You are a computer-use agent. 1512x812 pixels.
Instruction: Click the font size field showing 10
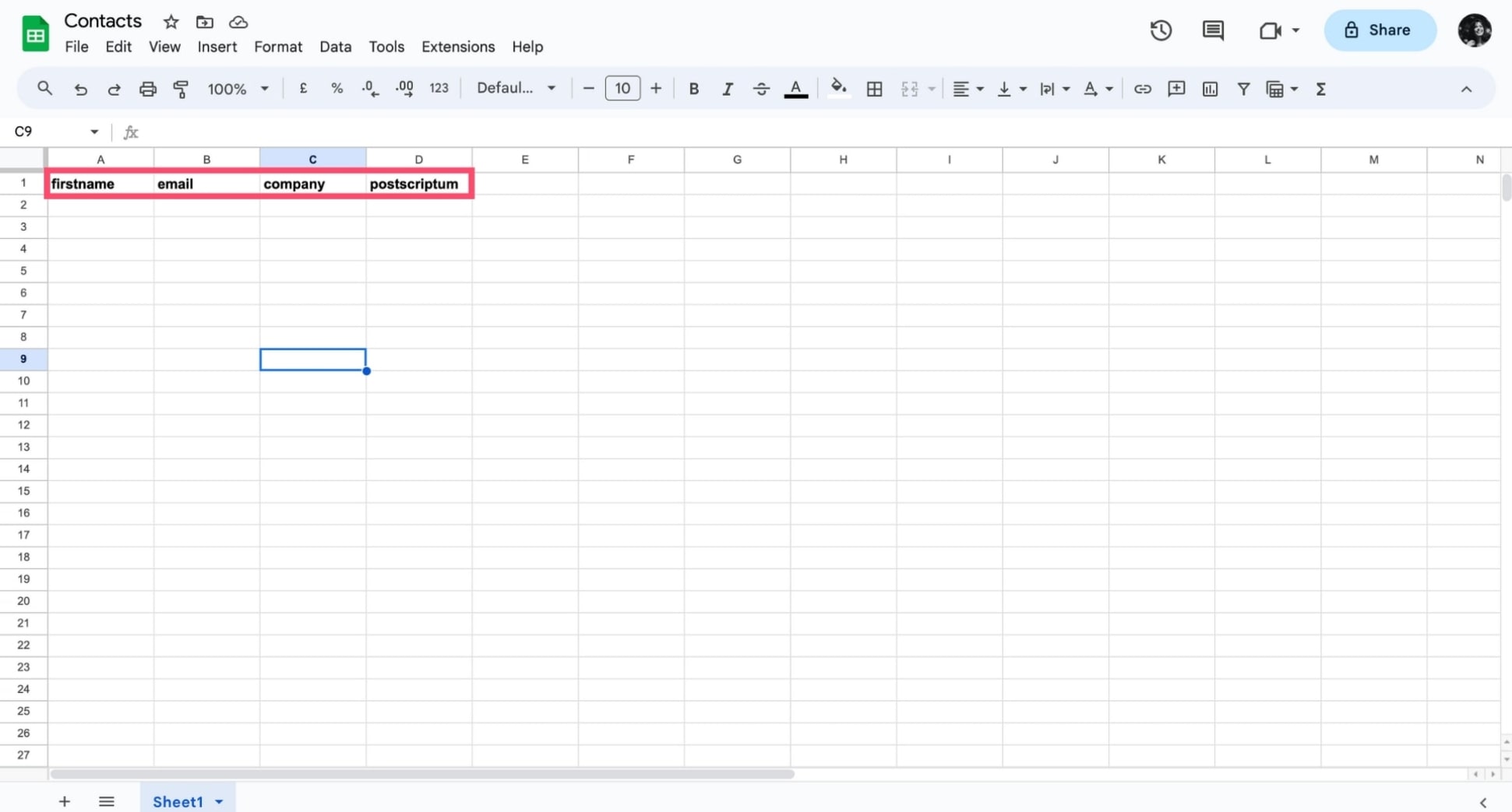pyautogui.click(x=622, y=89)
